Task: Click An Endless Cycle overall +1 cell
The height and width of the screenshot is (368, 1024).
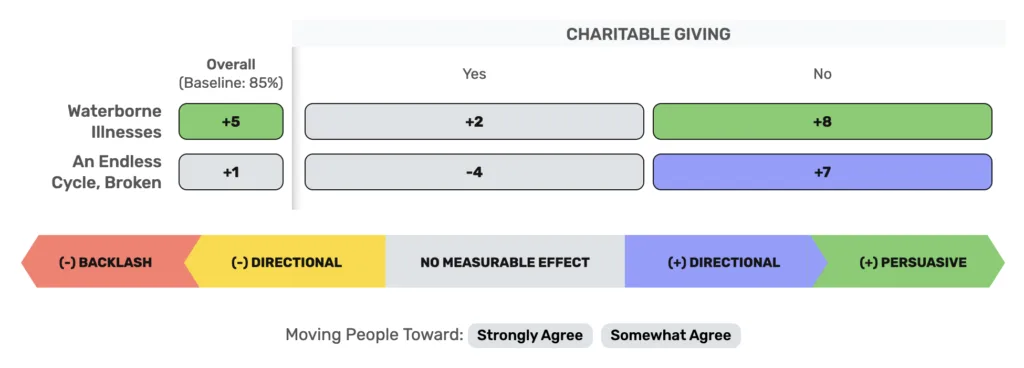Action: point(231,172)
